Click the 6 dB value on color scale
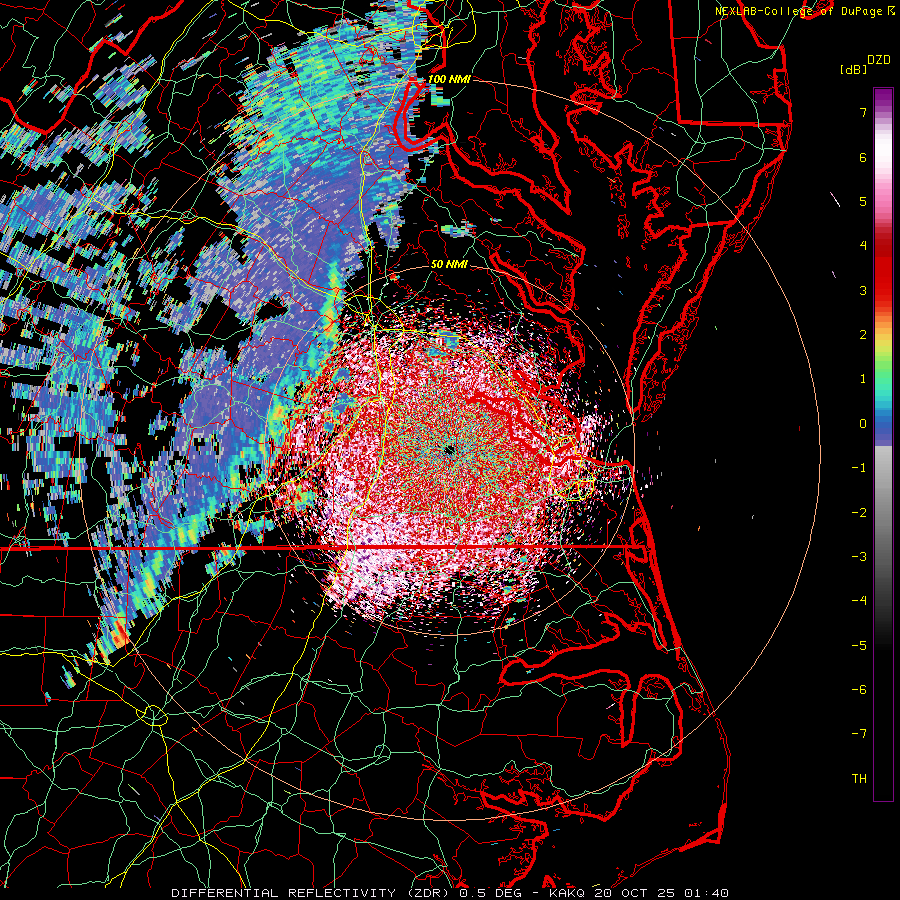900x900 pixels. [863, 157]
